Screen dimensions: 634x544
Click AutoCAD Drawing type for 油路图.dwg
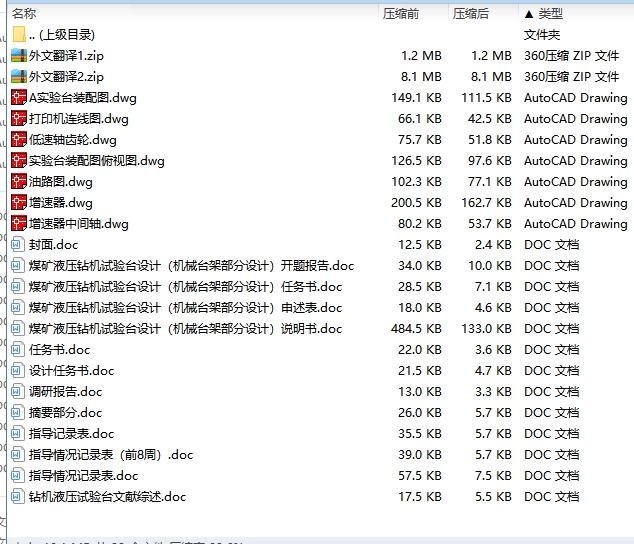tap(576, 182)
